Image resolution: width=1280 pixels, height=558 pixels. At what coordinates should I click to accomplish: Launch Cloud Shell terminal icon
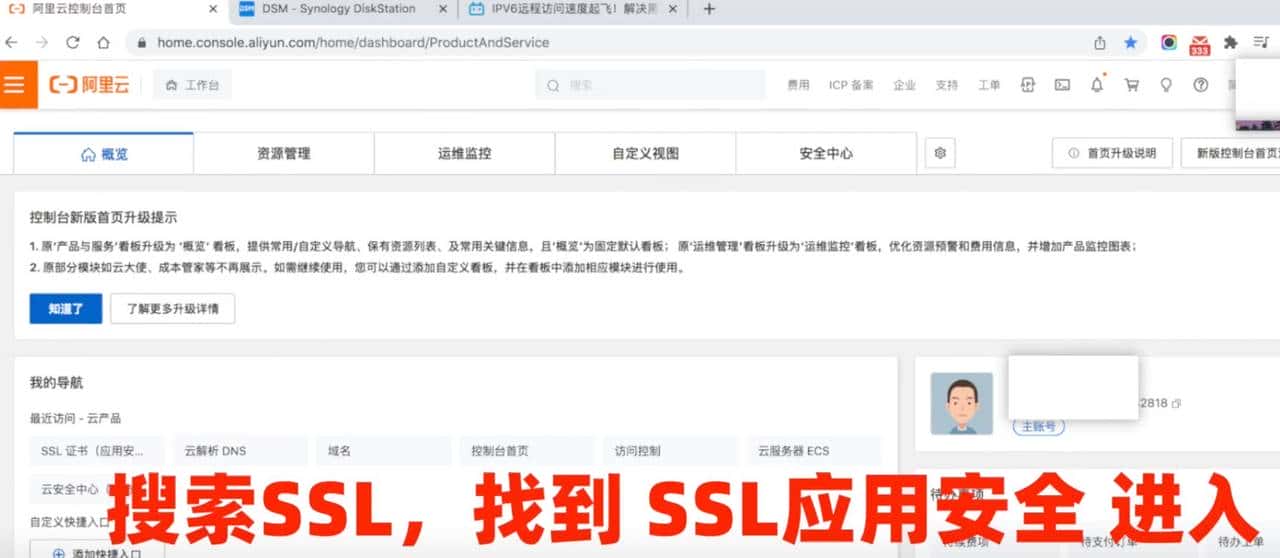[x=1062, y=85]
